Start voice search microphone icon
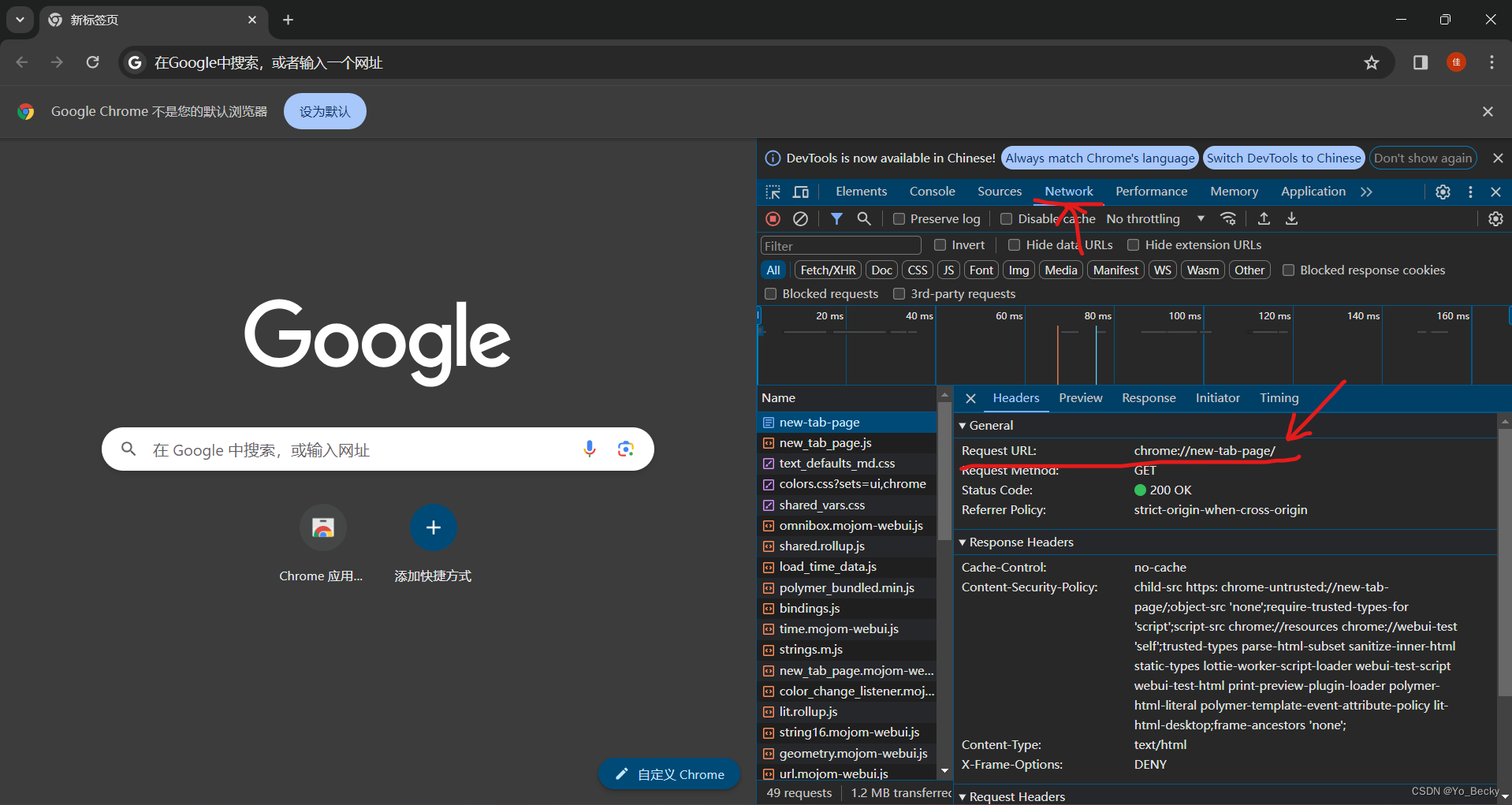The image size is (1512, 805). 589,449
